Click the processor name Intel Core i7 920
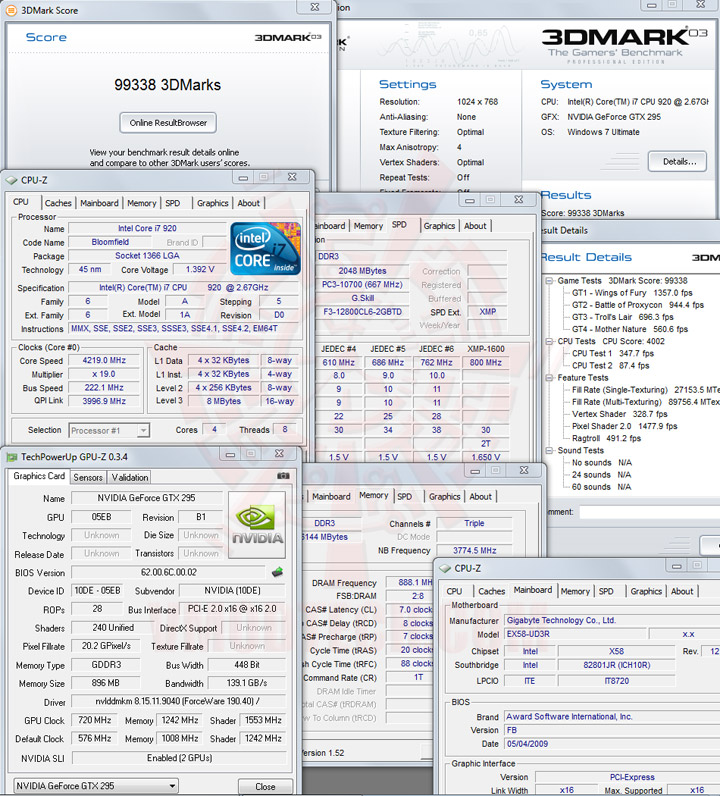The height and width of the screenshot is (796, 720). click(147, 229)
